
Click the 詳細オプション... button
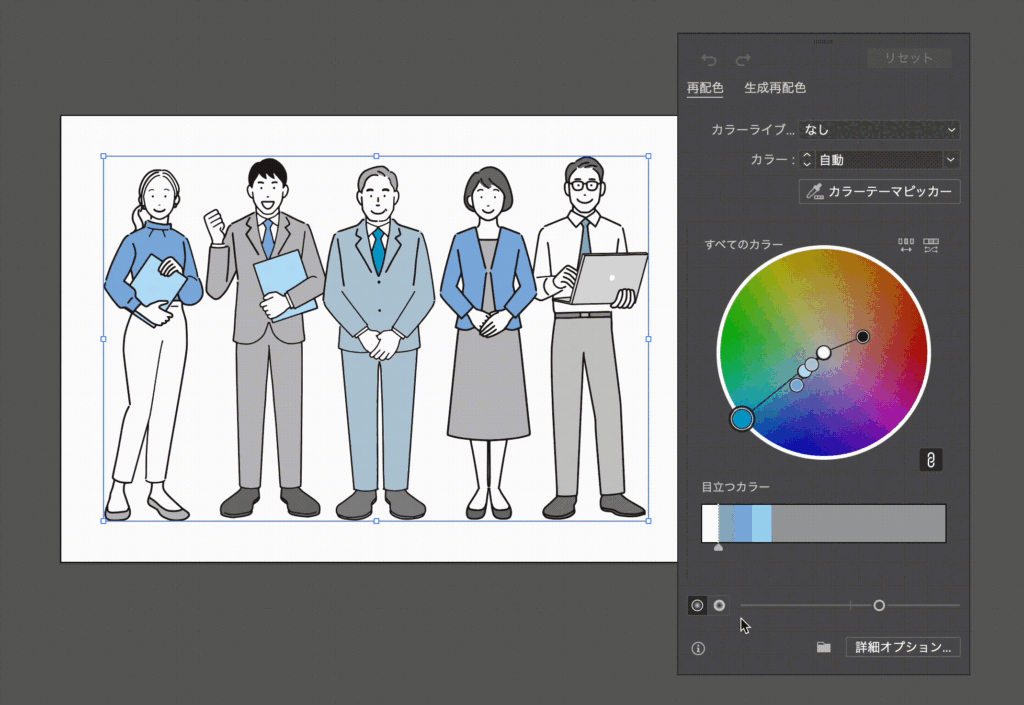pyautogui.click(x=903, y=647)
